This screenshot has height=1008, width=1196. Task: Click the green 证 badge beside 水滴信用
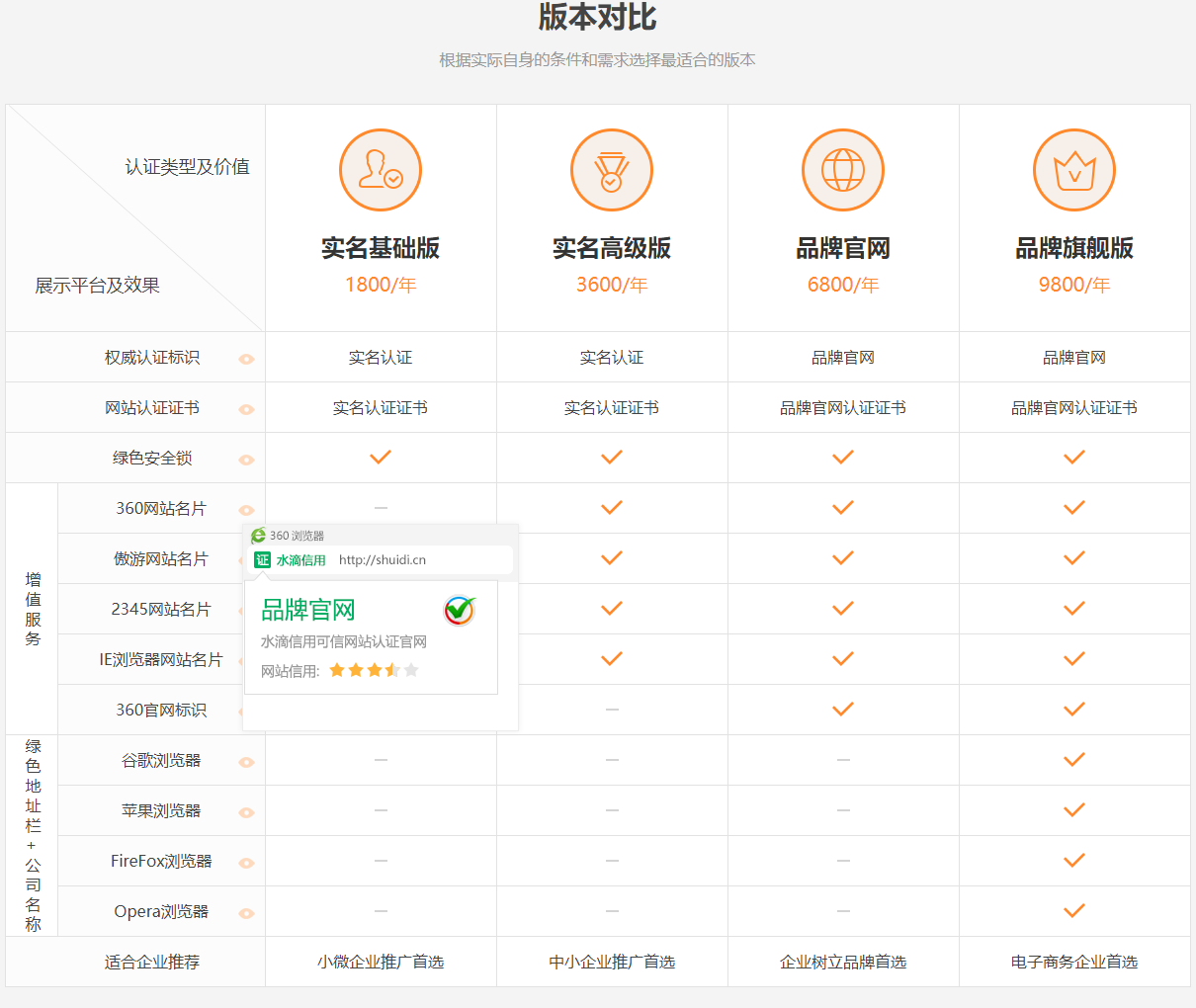262,560
